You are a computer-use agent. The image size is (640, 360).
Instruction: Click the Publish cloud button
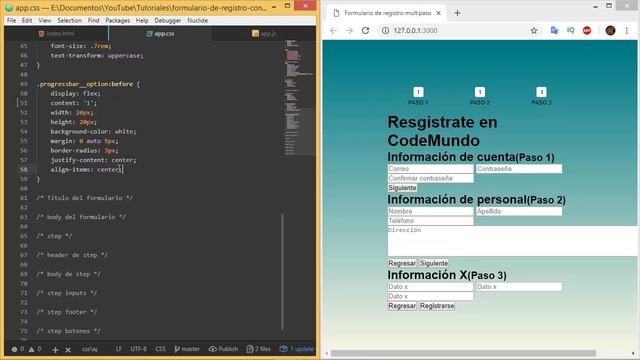coord(223,349)
